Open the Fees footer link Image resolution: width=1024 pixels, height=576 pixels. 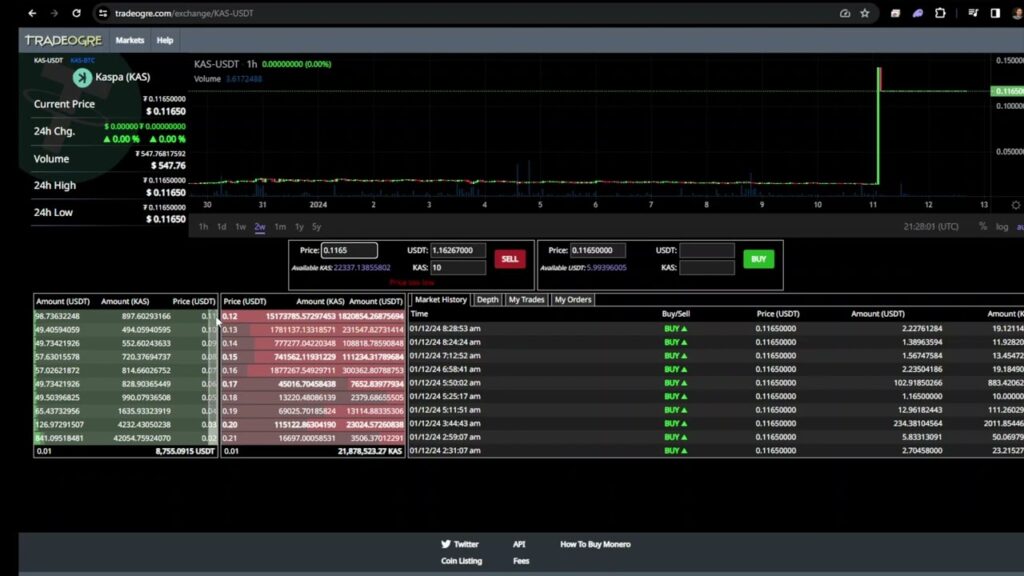click(520, 561)
